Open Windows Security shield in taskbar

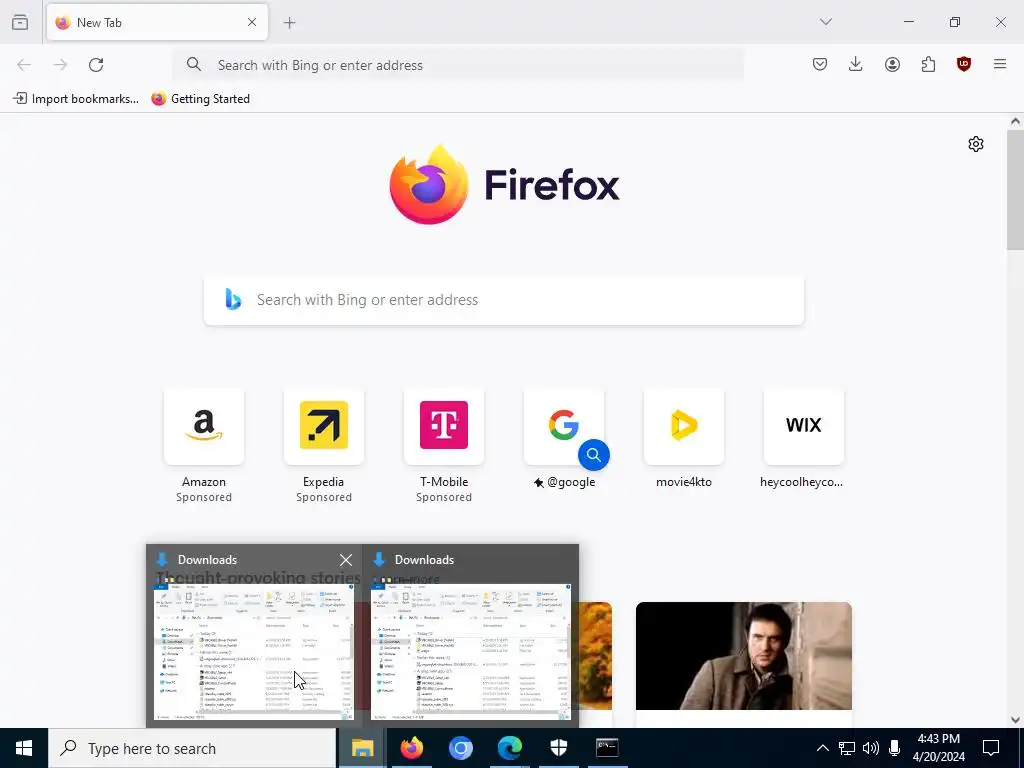(558, 748)
